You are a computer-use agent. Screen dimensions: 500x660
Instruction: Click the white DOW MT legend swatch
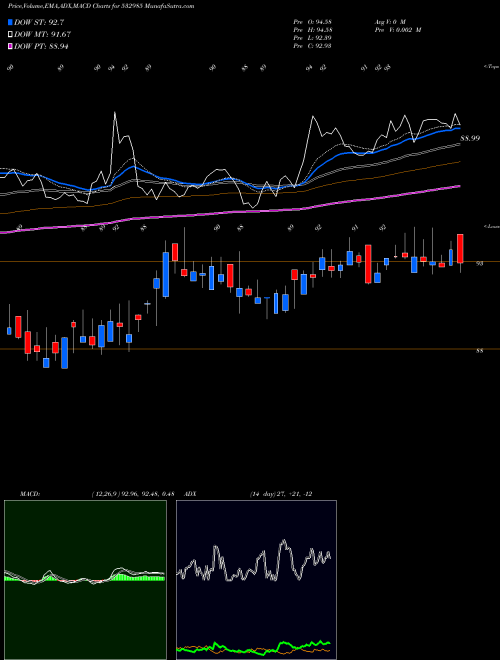[11, 35]
